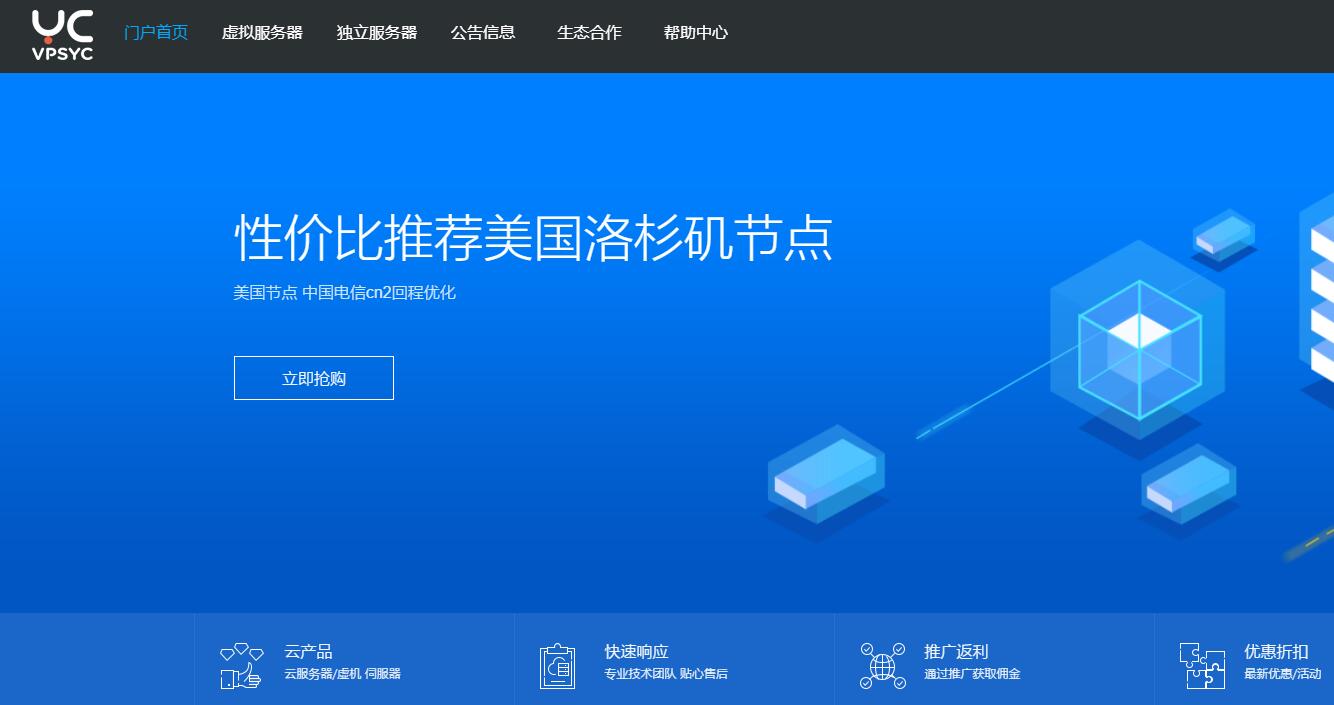1334x705 pixels.
Task: Click the 云产品 thumbs-up icon
Action: (241, 666)
